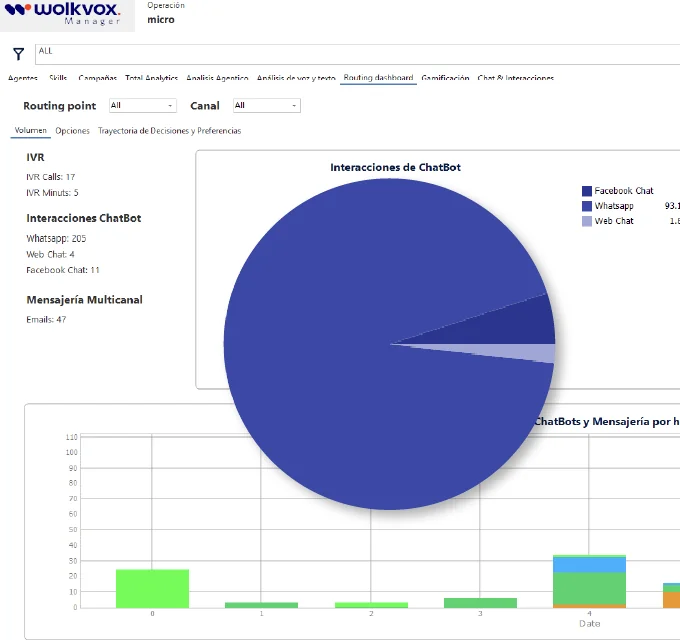680x640 pixels.
Task: Click the 'Facebook Chat: 11' value
Action: [63, 270]
